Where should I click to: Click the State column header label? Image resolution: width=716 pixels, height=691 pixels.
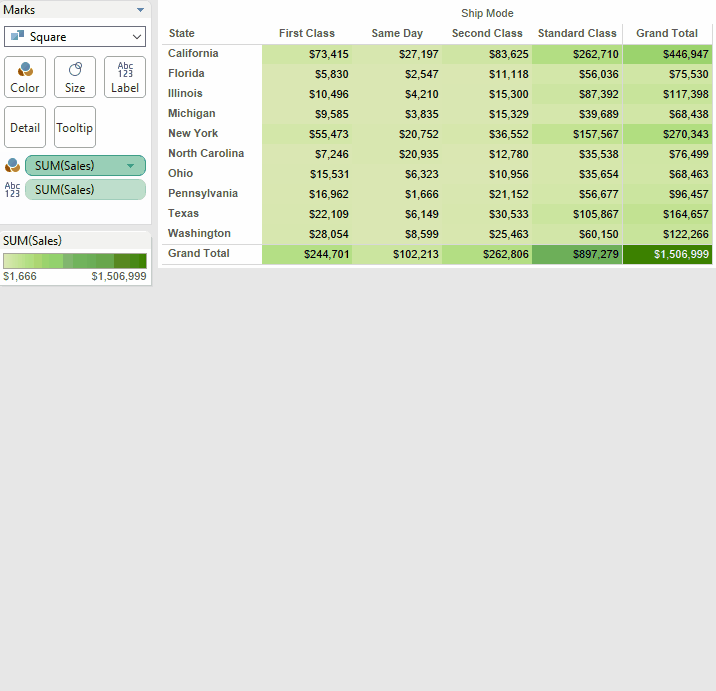pos(181,33)
